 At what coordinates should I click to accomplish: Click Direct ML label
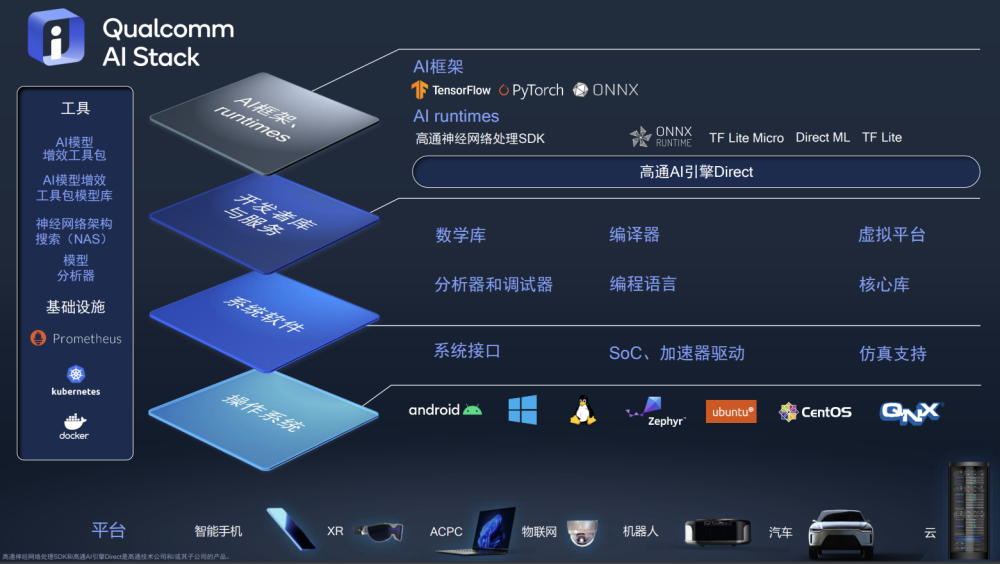822,138
